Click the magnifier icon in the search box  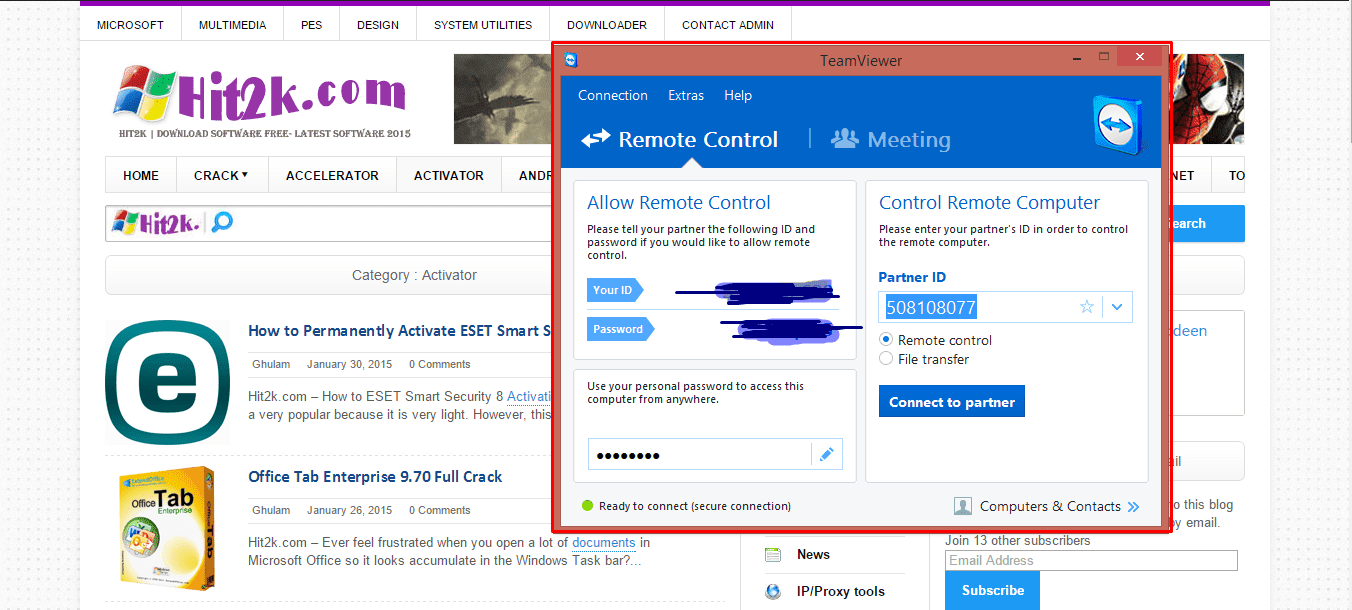click(222, 222)
